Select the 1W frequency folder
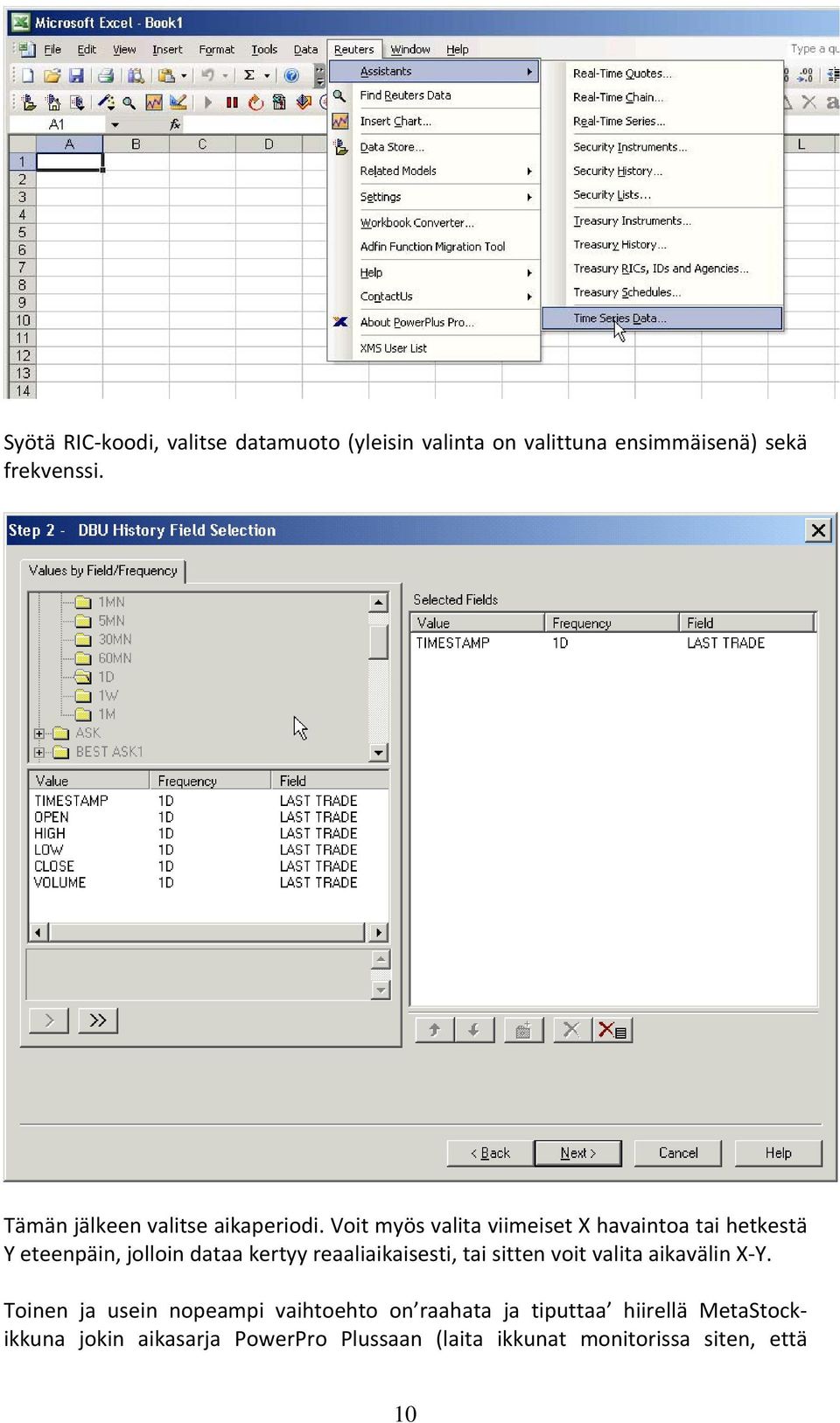The width and height of the screenshot is (840, 1423). coord(96,696)
